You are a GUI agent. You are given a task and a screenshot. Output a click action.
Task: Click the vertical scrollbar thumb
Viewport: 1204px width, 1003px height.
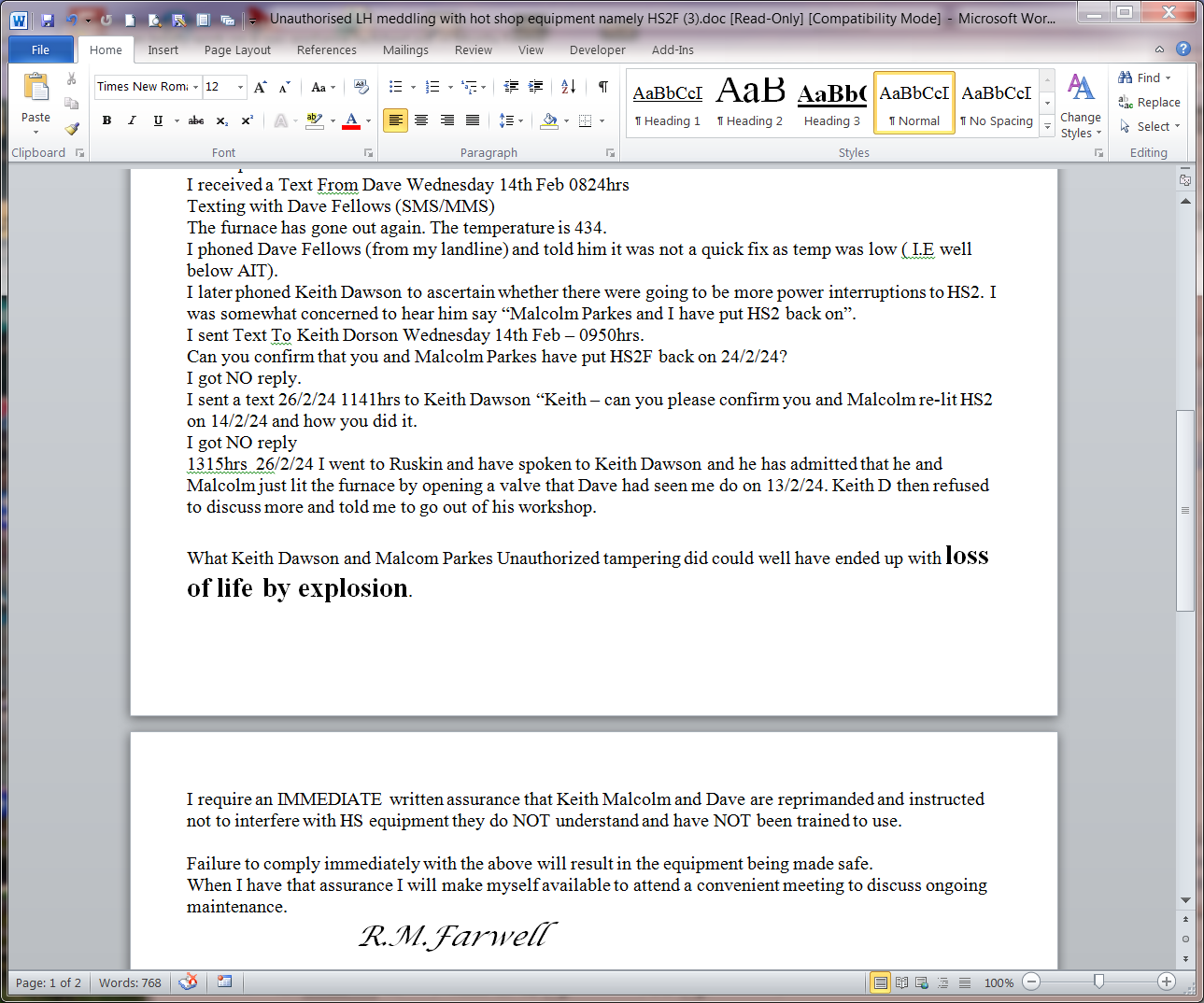1185,510
